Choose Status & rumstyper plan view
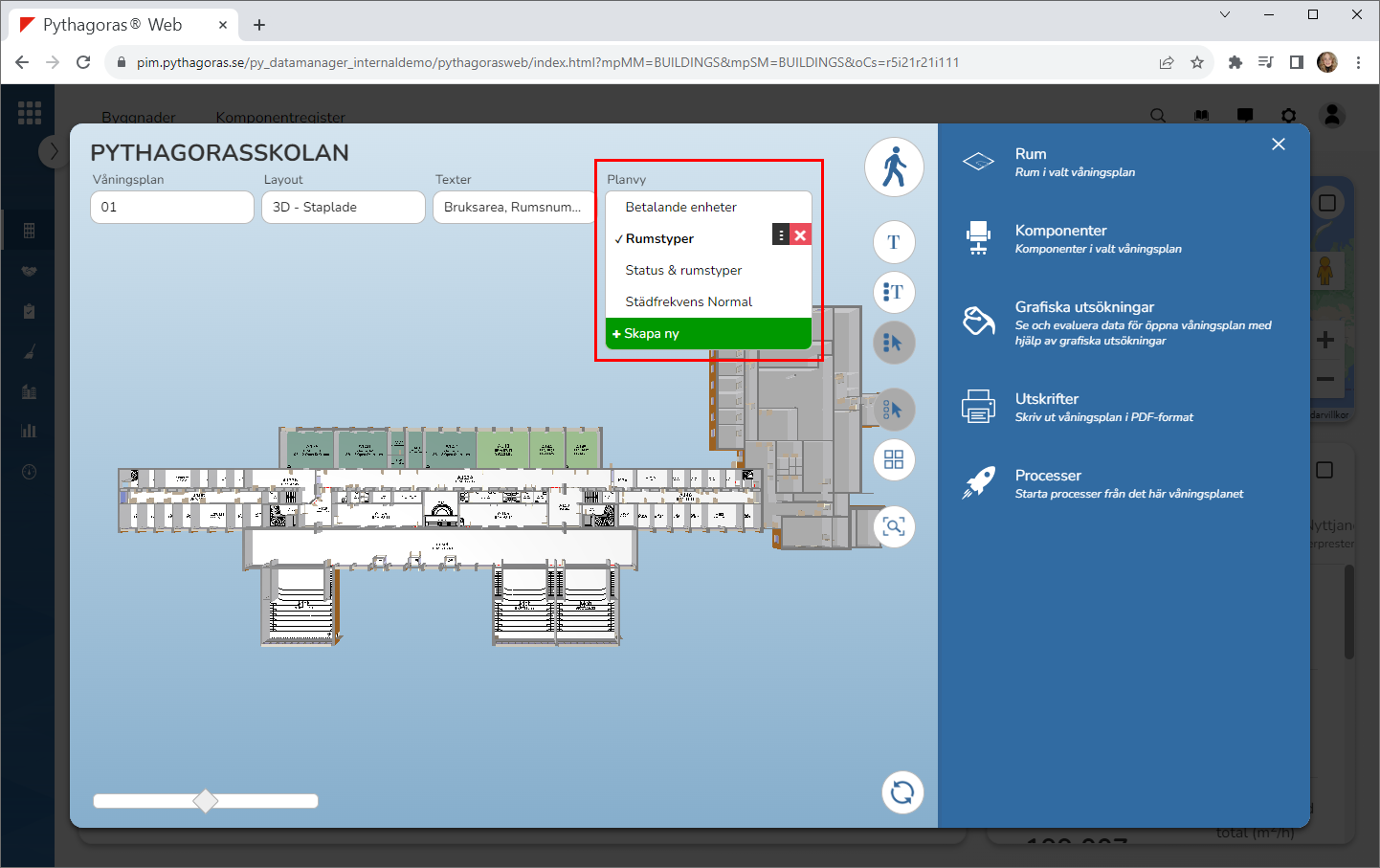 click(683, 271)
